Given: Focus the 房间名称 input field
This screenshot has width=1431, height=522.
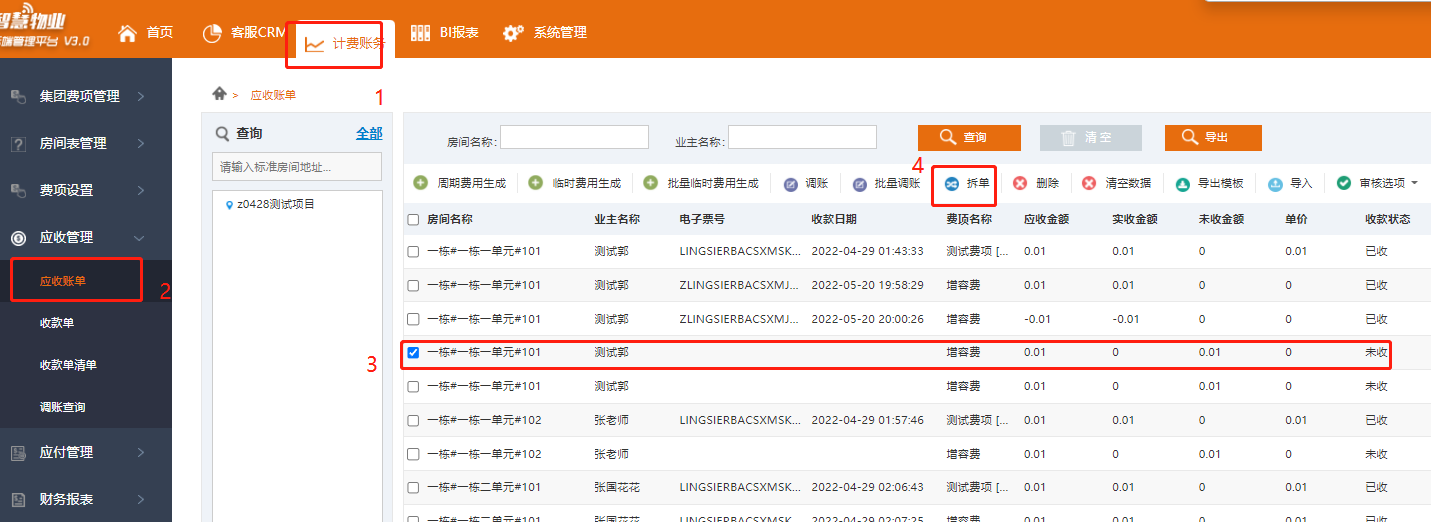Looking at the screenshot, I should coord(574,137).
